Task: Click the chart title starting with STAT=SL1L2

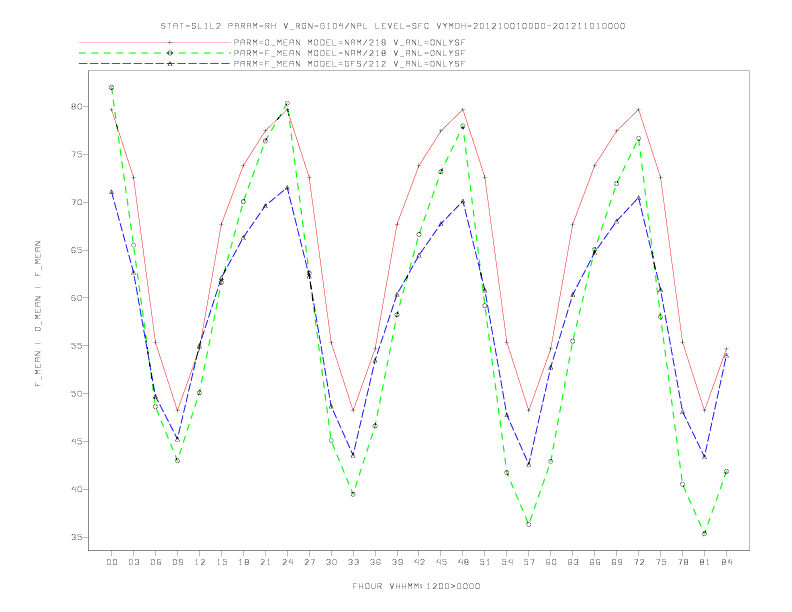Action: tap(392, 26)
